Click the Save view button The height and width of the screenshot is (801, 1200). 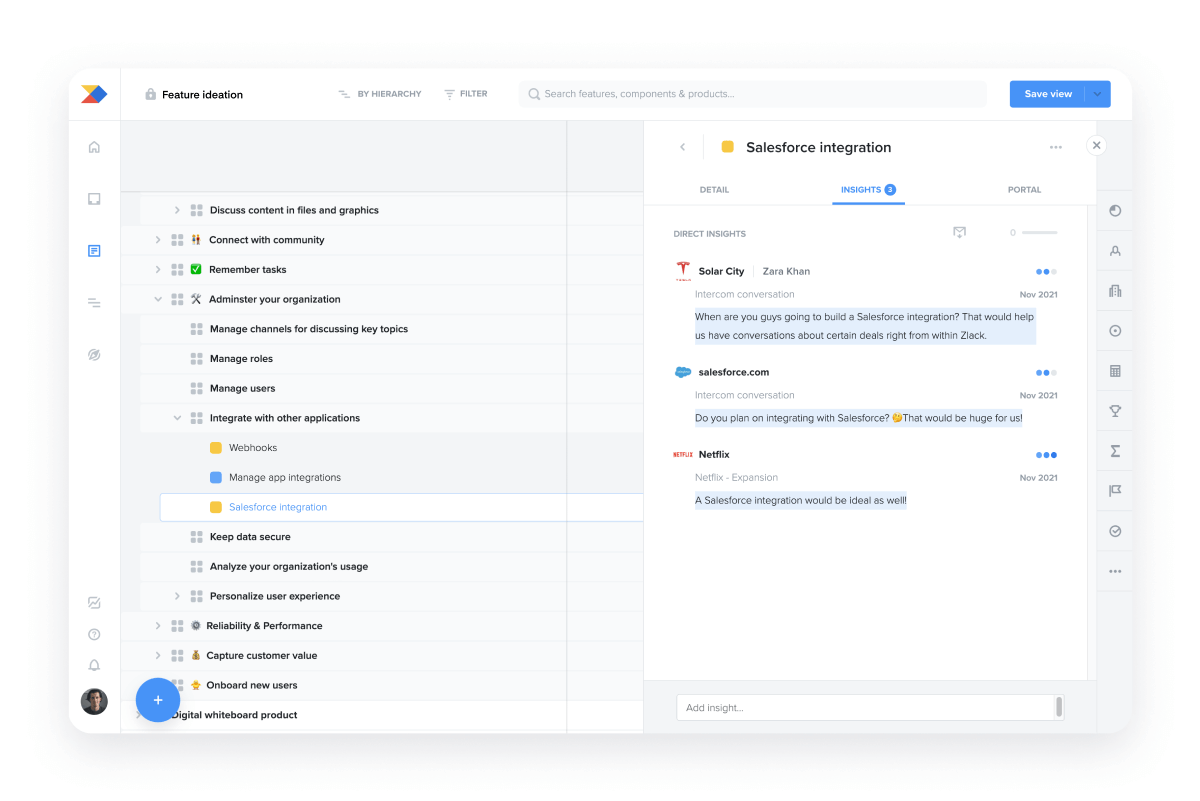point(1048,94)
